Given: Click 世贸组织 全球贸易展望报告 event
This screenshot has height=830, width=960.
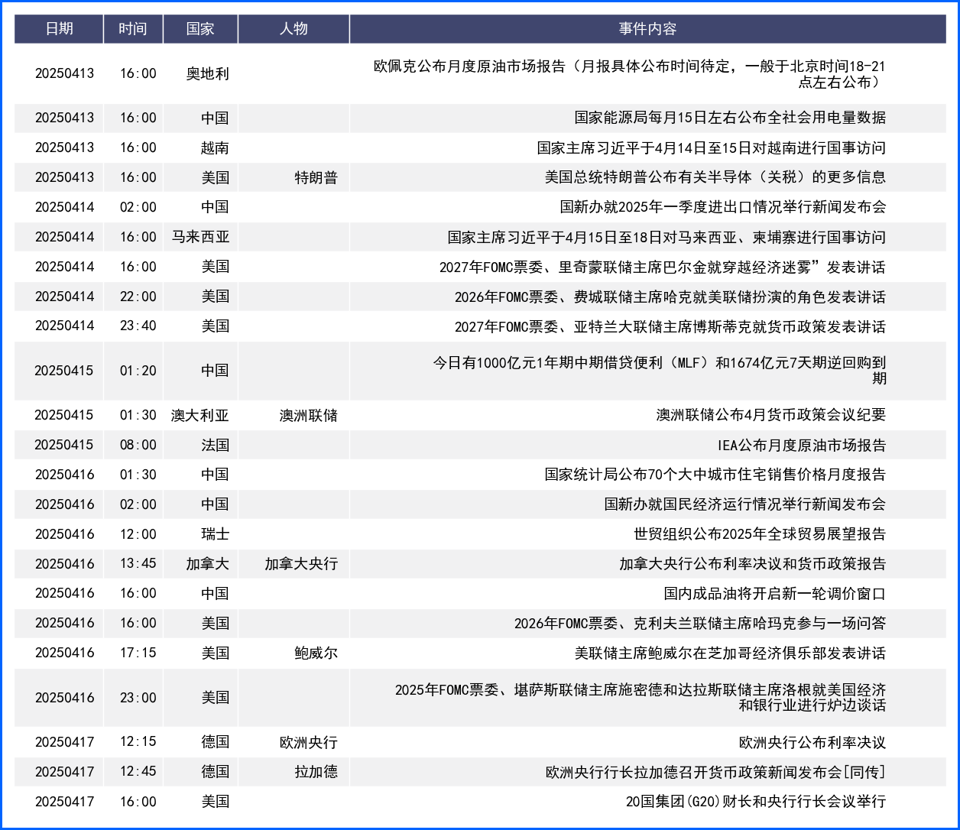Looking at the screenshot, I should click(x=760, y=534).
